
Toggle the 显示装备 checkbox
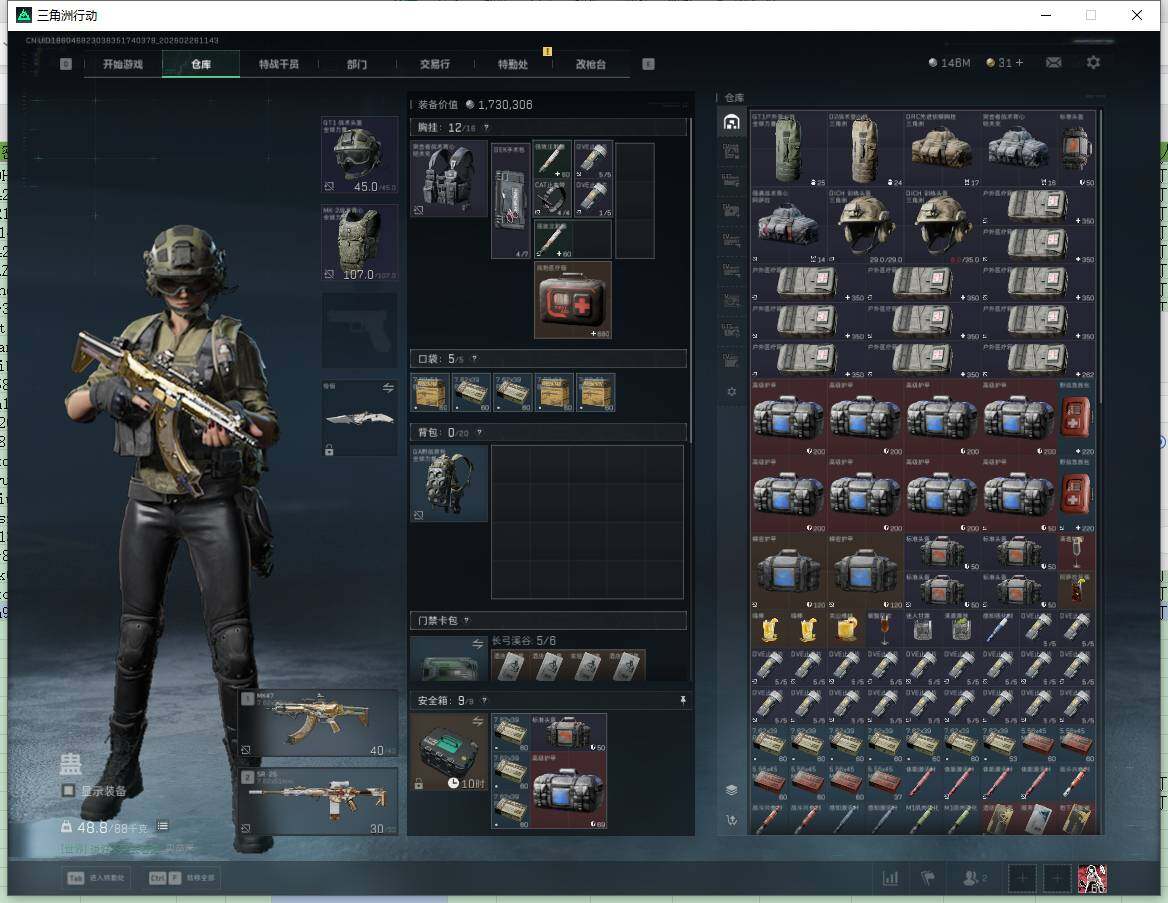click(69, 790)
